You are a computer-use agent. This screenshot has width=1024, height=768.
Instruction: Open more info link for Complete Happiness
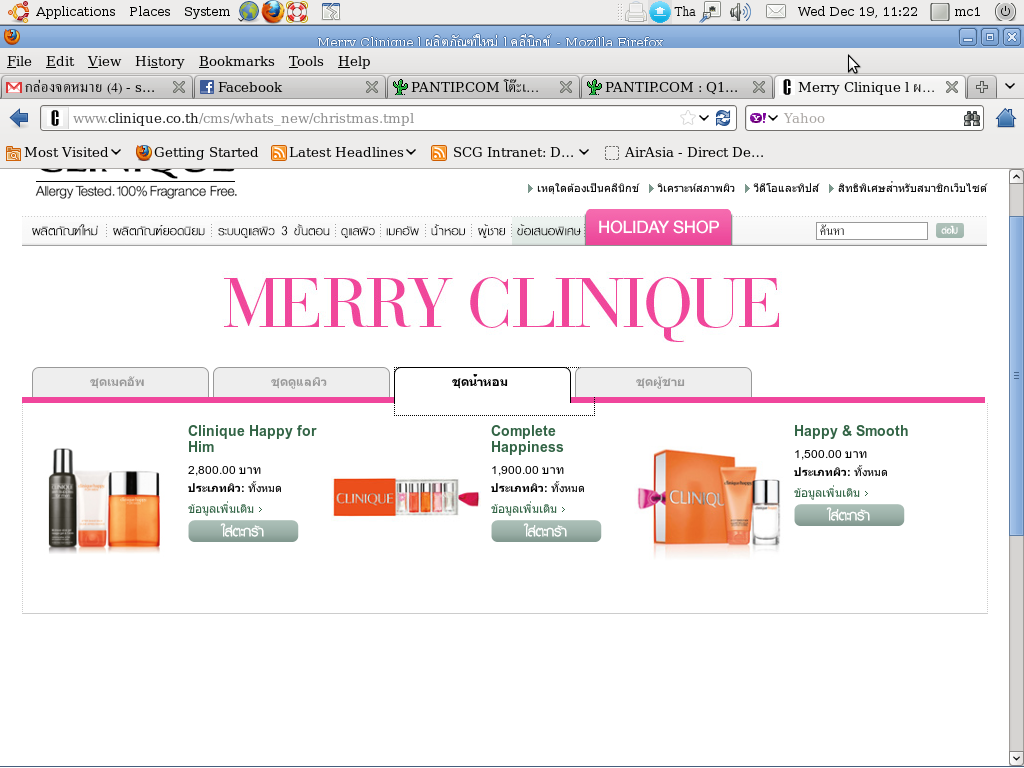pos(528,509)
